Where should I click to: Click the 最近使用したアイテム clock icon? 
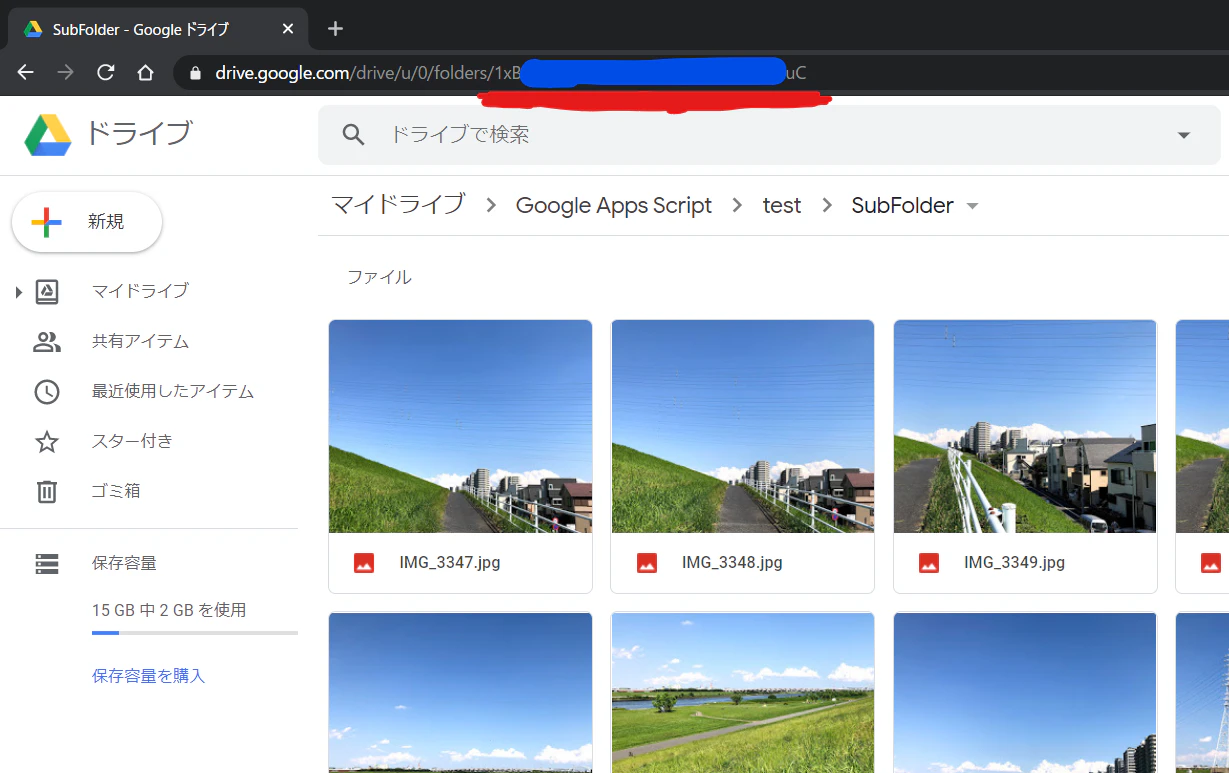point(47,392)
